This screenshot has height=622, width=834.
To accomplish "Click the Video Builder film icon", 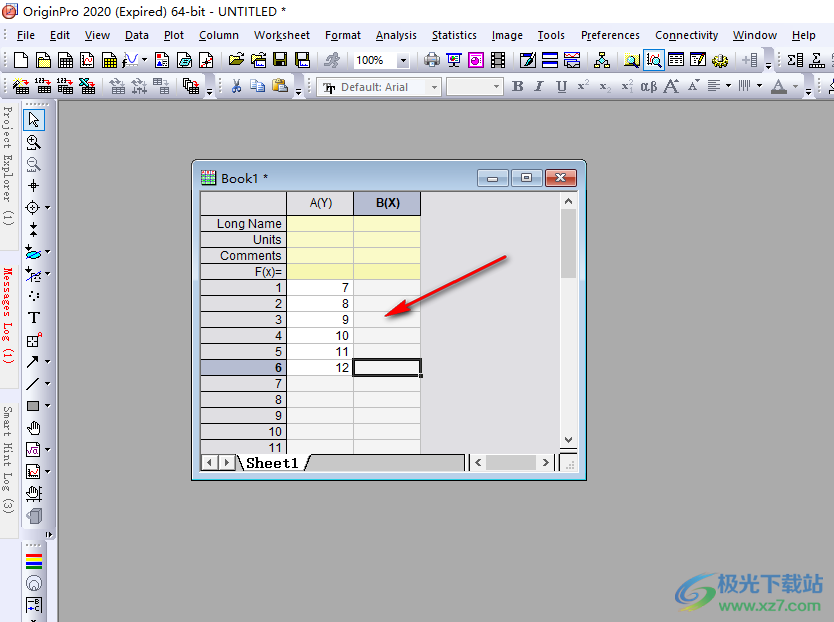I will [x=498, y=60].
